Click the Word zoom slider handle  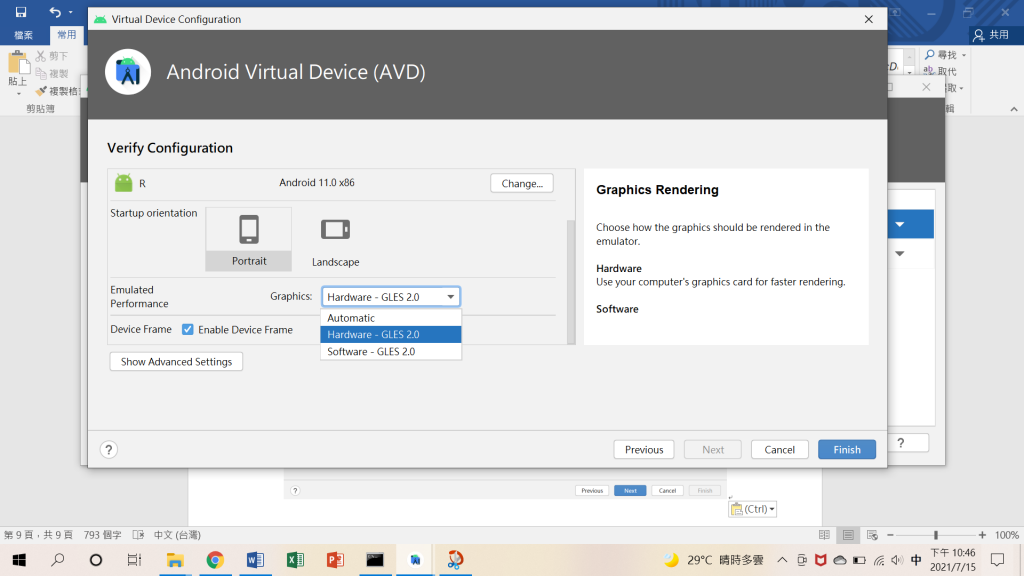tap(936, 535)
